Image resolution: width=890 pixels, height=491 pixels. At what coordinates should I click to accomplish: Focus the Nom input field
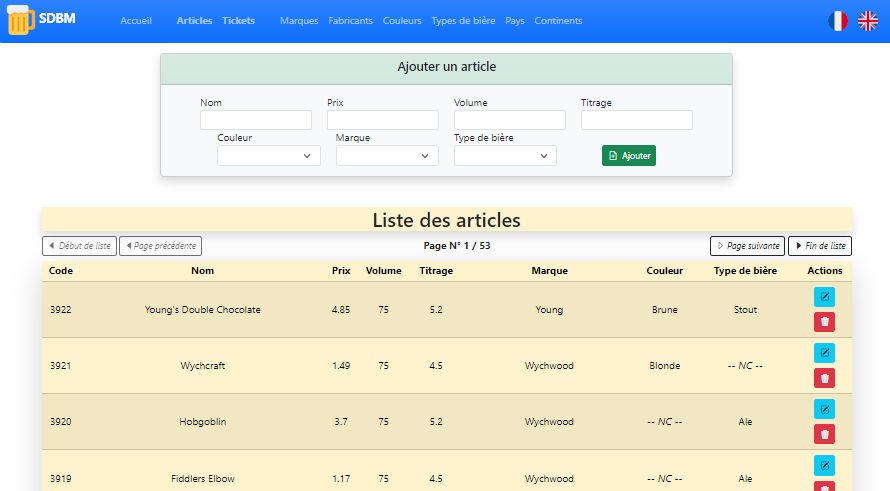(256, 120)
